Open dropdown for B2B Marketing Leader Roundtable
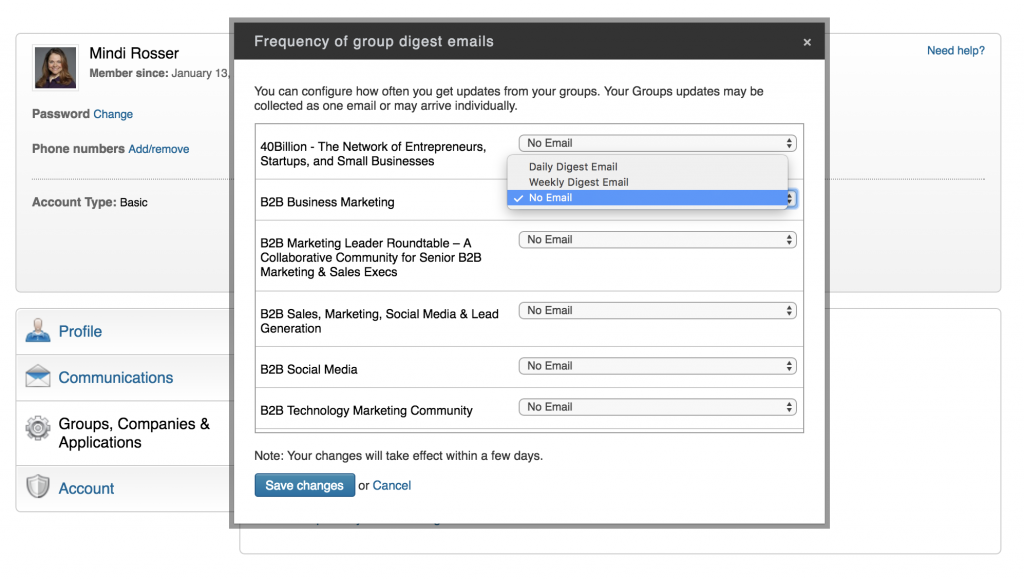The height and width of the screenshot is (579, 1024). pos(655,239)
